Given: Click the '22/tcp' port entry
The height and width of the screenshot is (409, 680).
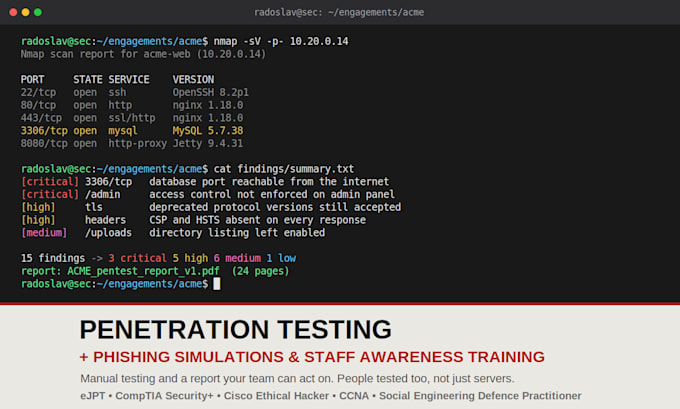Looking at the screenshot, I should pyautogui.click(x=38, y=92).
